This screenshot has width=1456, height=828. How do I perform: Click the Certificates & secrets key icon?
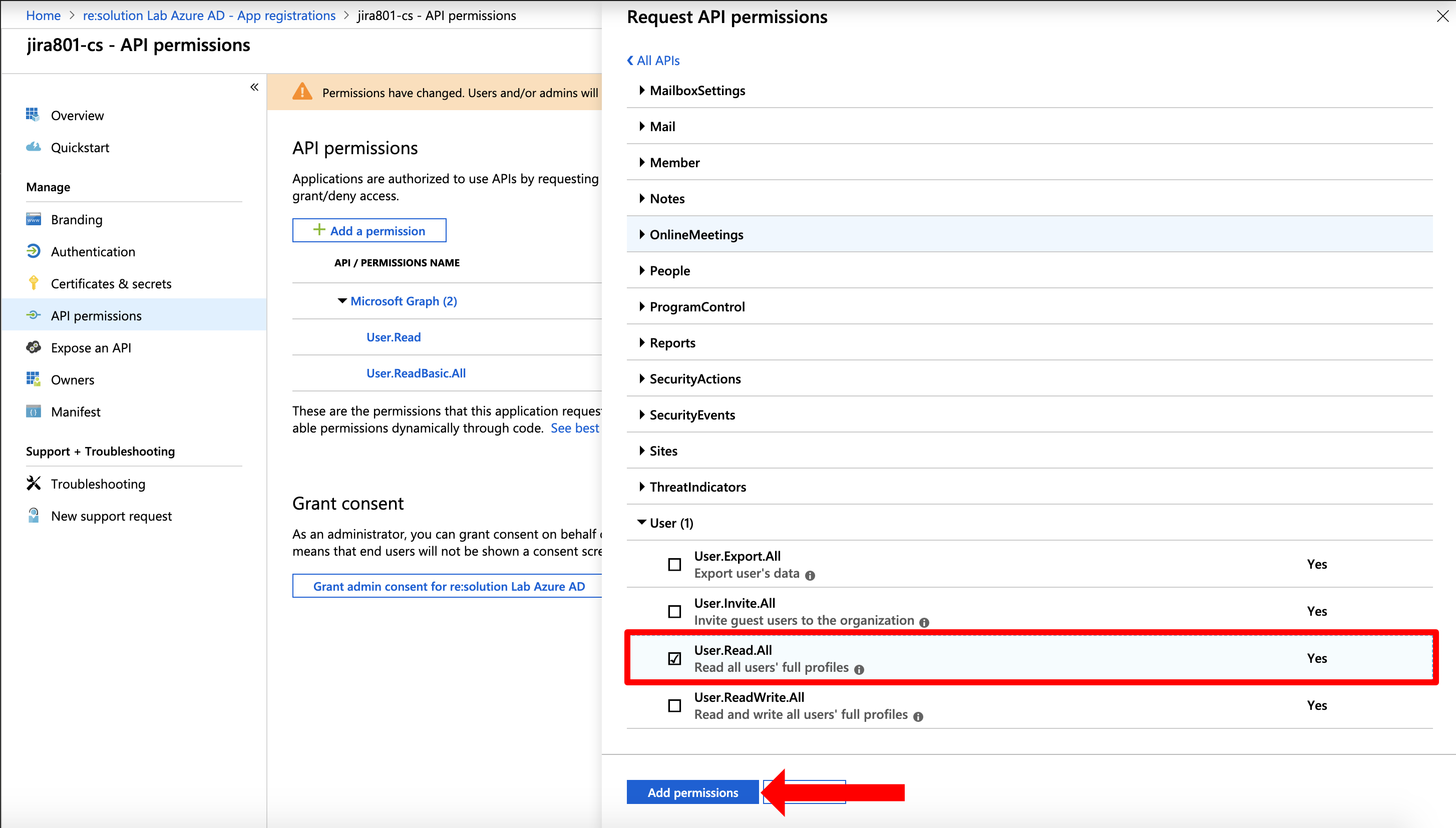(x=33, y=283)
